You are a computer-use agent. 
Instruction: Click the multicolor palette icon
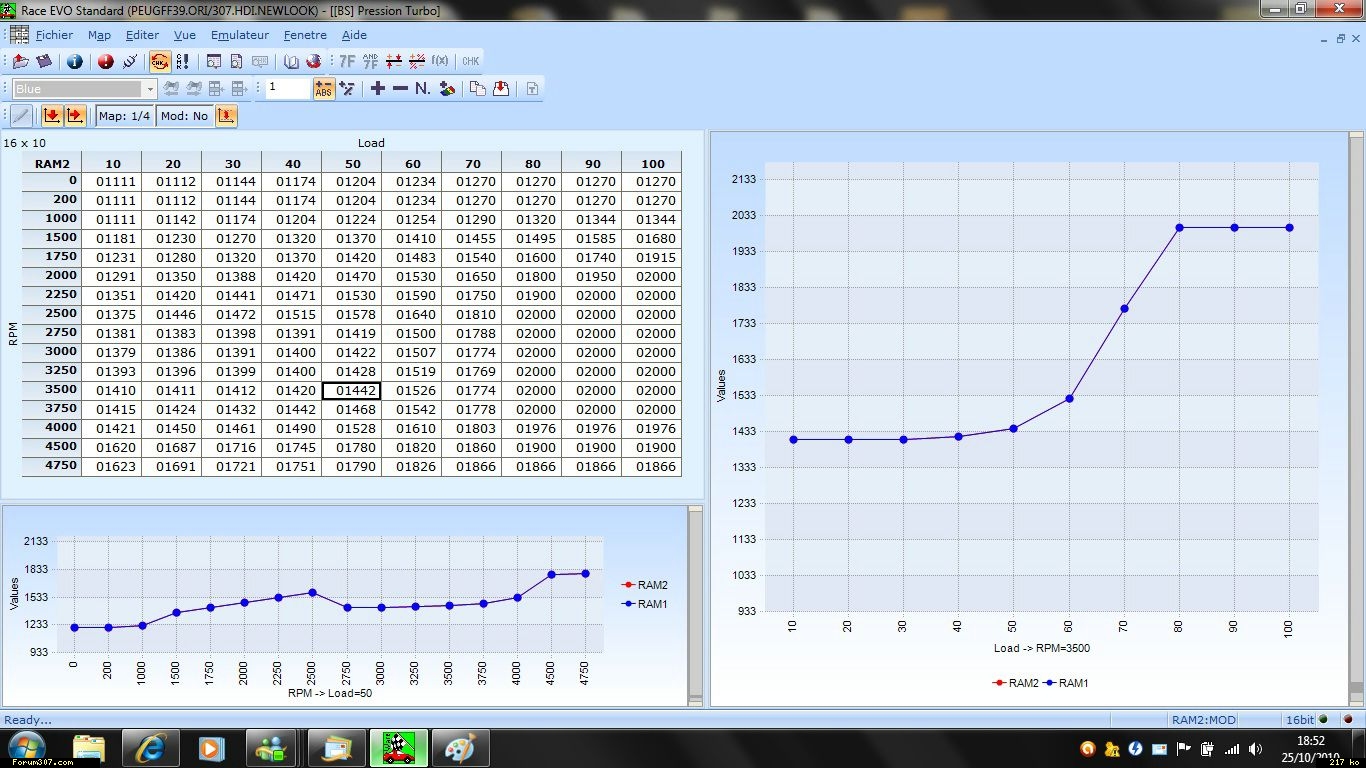(x=448, y=89)
